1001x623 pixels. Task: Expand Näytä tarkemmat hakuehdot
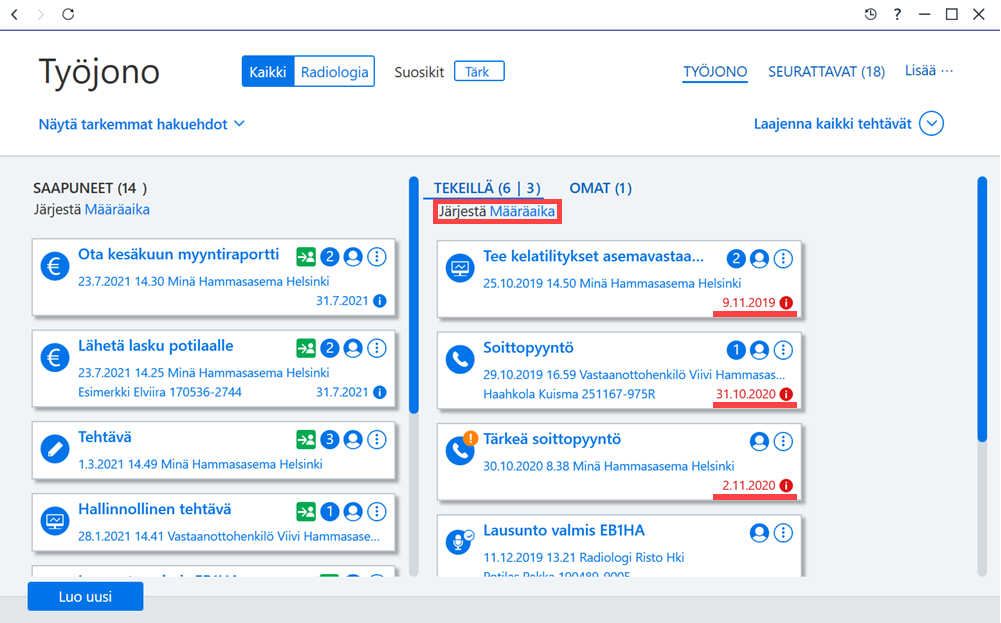click(x=141, y=124)
